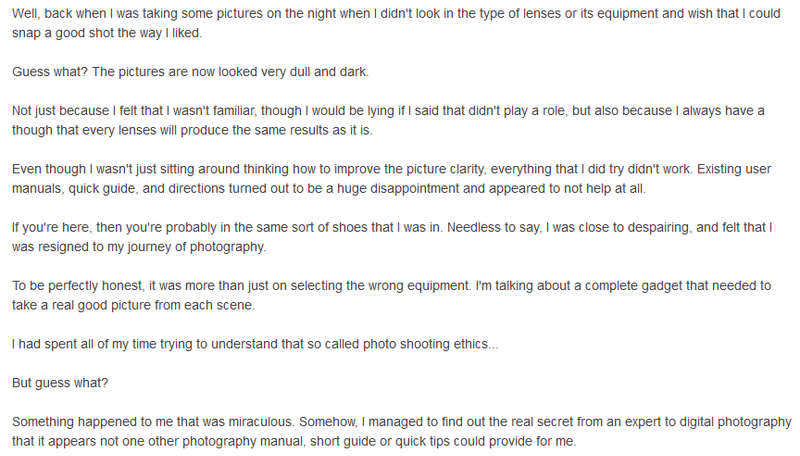Click the line 'I had spent all'
Image resolution: width=800 pixels, height=456 pixels.
[x=255, y=344]
